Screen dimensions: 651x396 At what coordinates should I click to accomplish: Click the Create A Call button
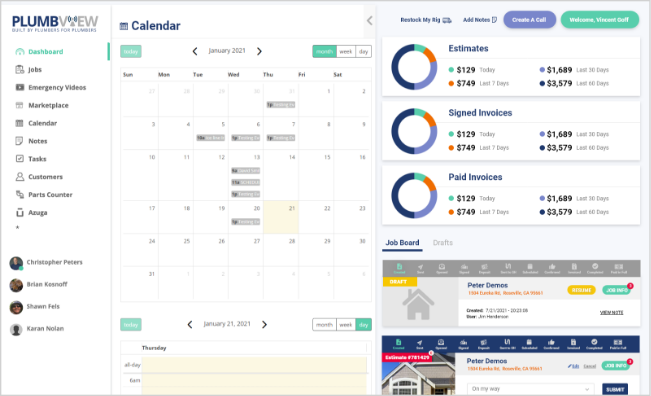click(x=529, y=20)
